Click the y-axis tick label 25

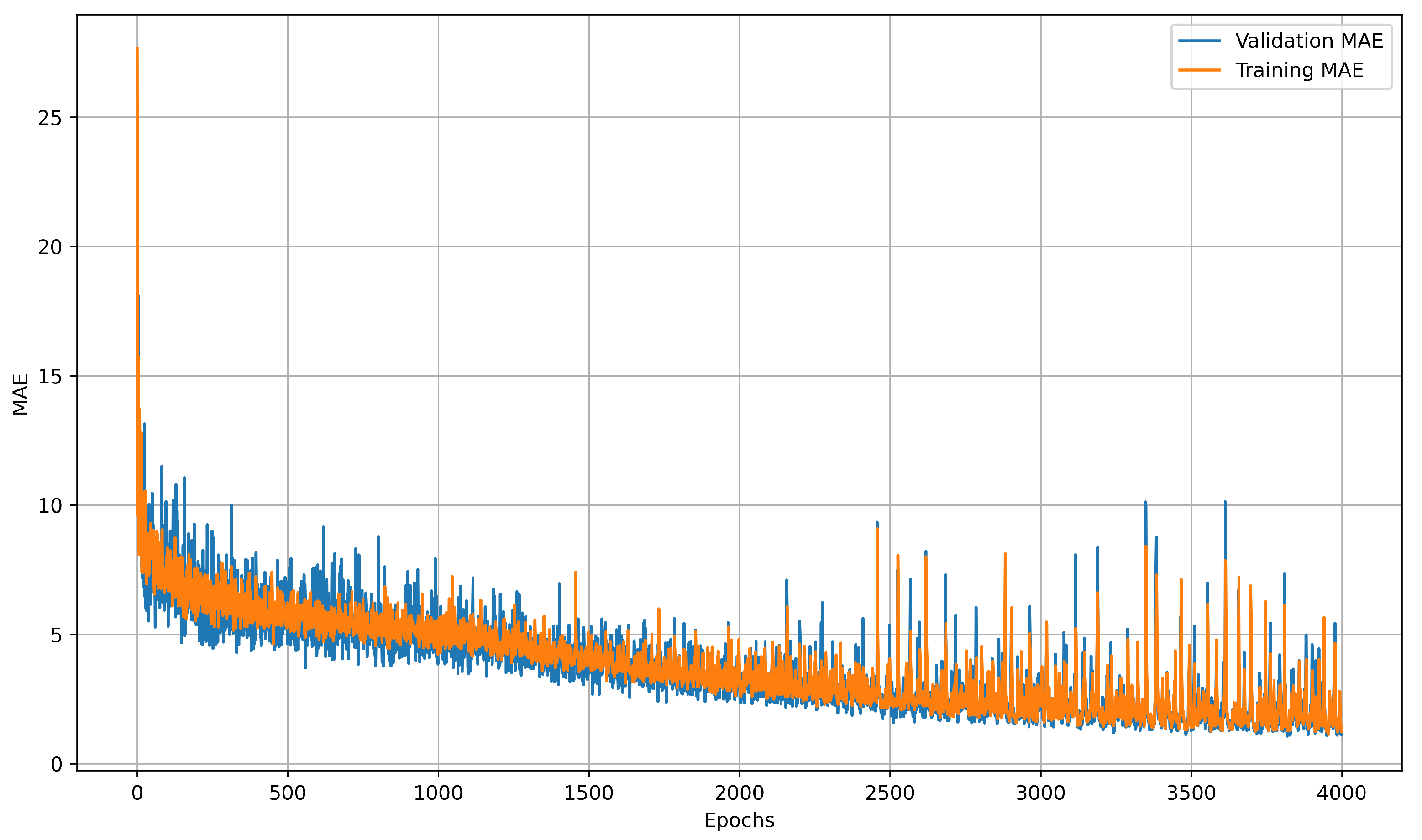click(50, 118)
